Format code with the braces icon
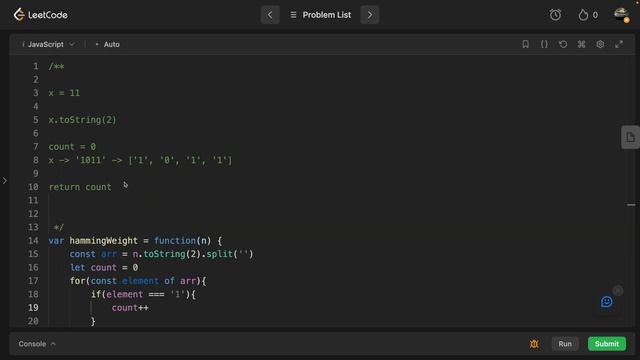The height and width of the screenshot is (360, 640). click(544, 44)
